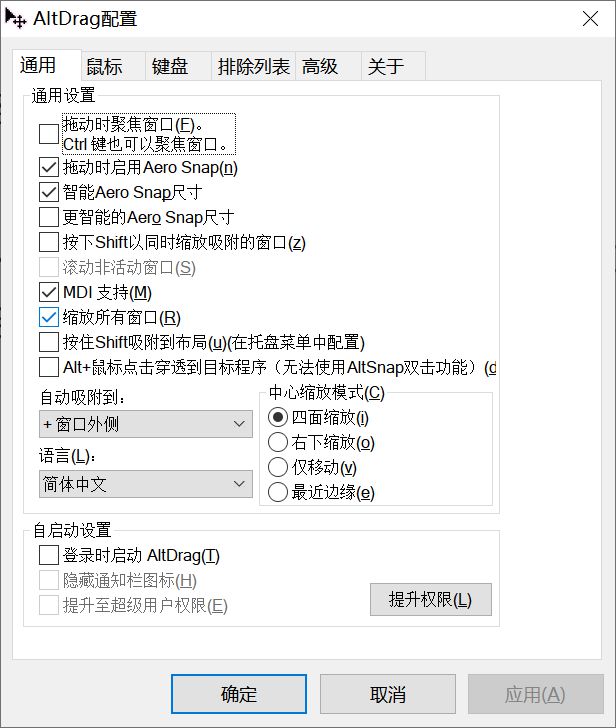This screenshot has height=728, width=616.
Task: Click the 提升权限 button
Action: tap(431, 599)
